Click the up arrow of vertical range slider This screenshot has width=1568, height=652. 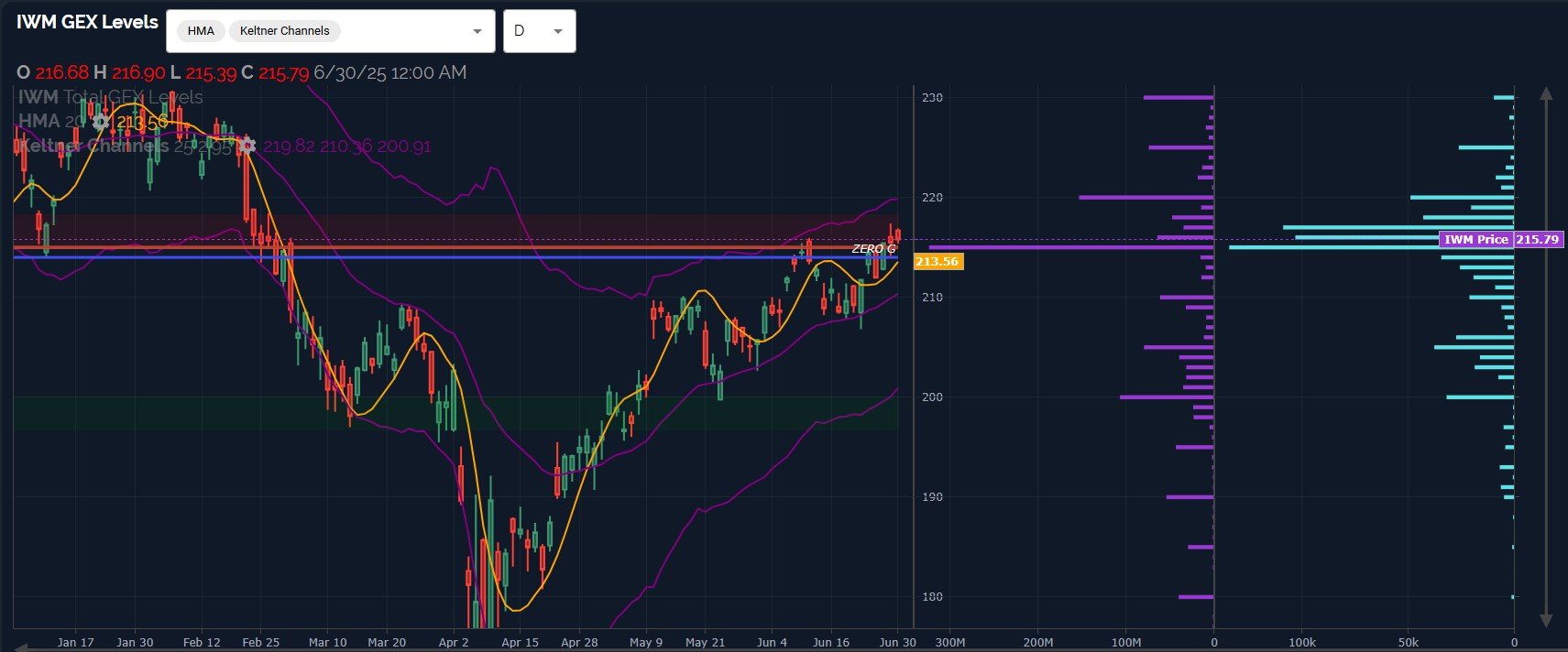point(1546,93)
